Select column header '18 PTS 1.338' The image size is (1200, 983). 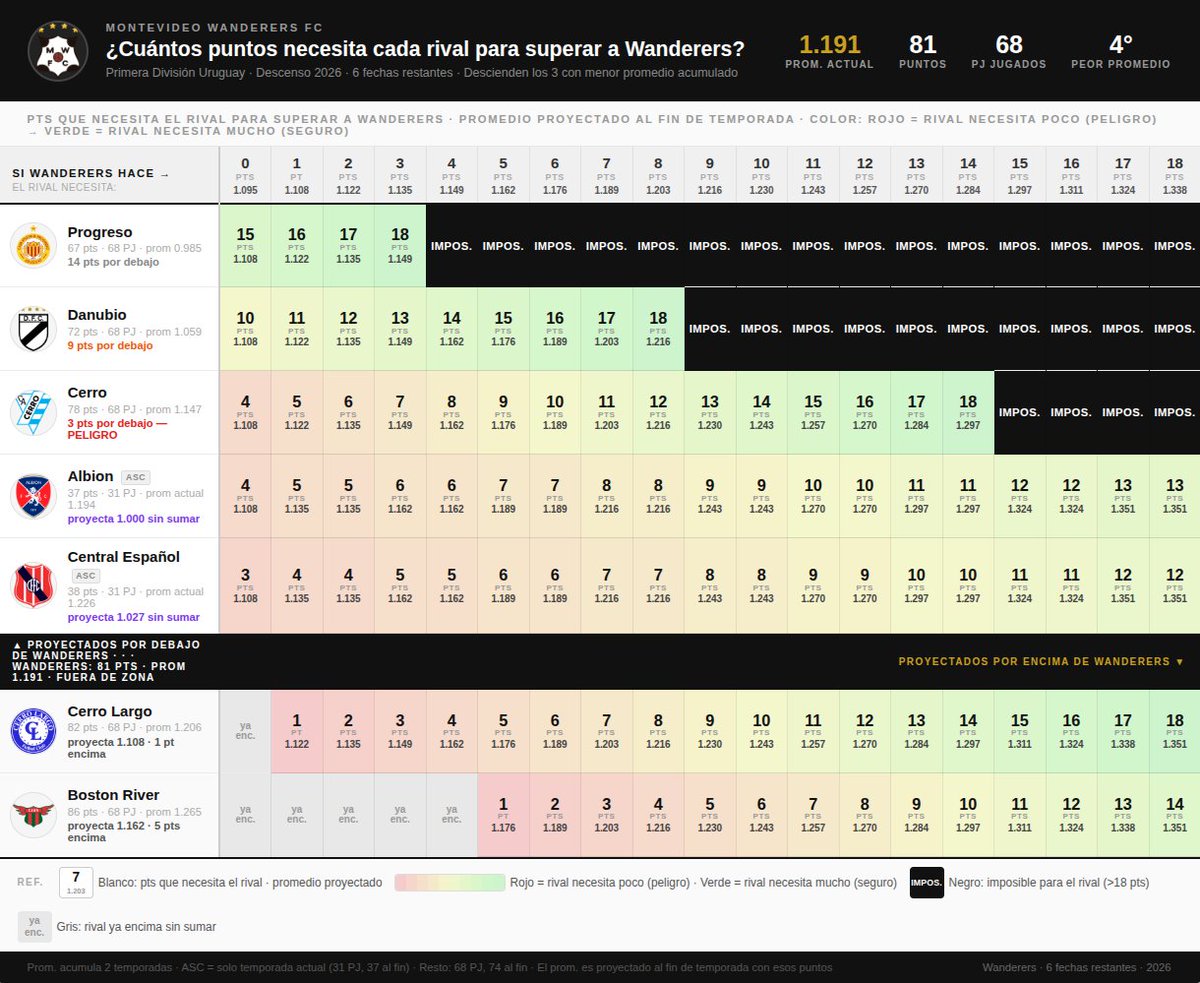point(1175,175)
